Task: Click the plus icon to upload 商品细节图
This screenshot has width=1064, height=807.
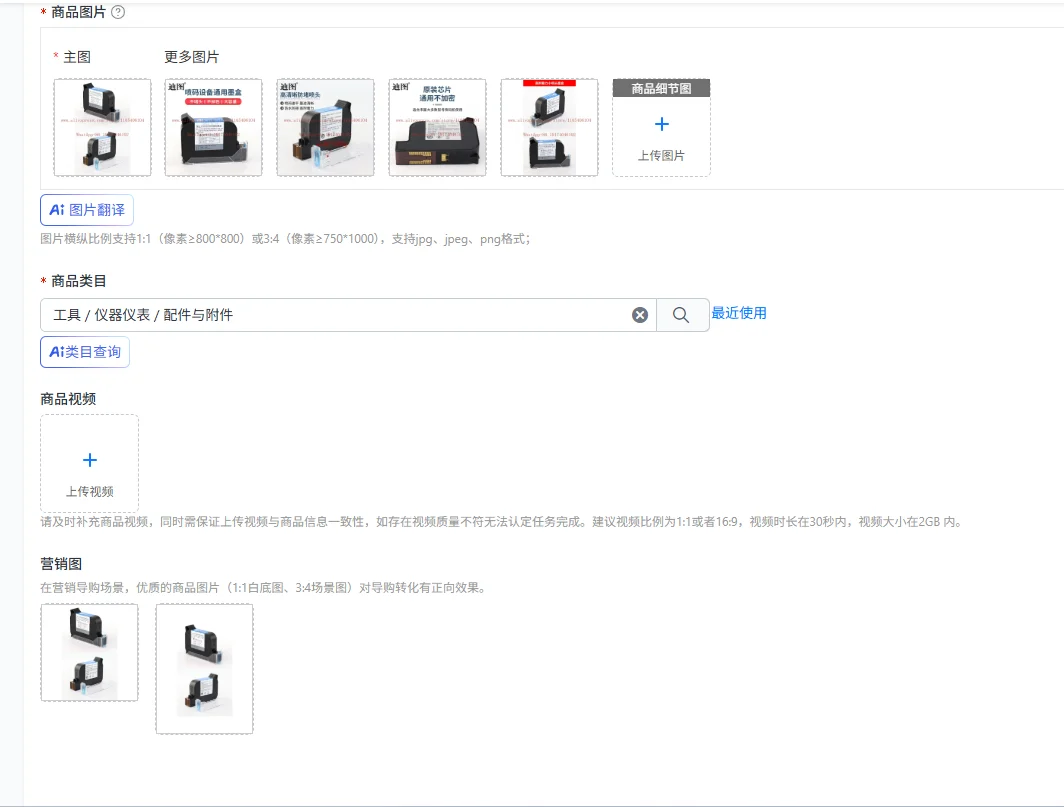Action: click(662, 124)
